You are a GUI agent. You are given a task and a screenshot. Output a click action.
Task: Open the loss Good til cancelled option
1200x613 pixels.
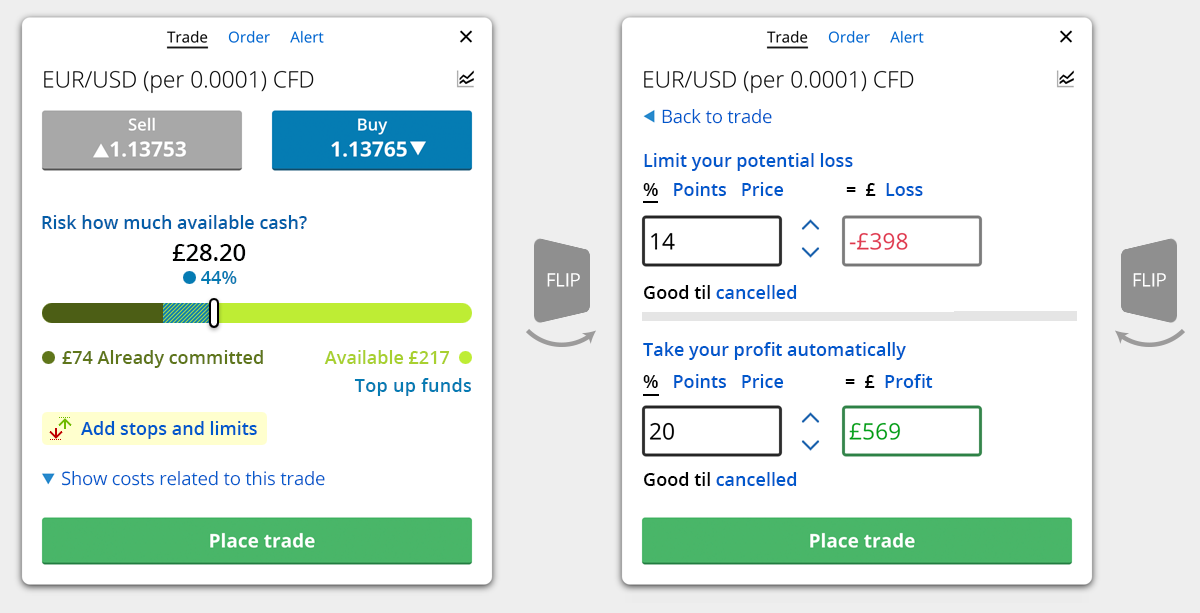756,293
